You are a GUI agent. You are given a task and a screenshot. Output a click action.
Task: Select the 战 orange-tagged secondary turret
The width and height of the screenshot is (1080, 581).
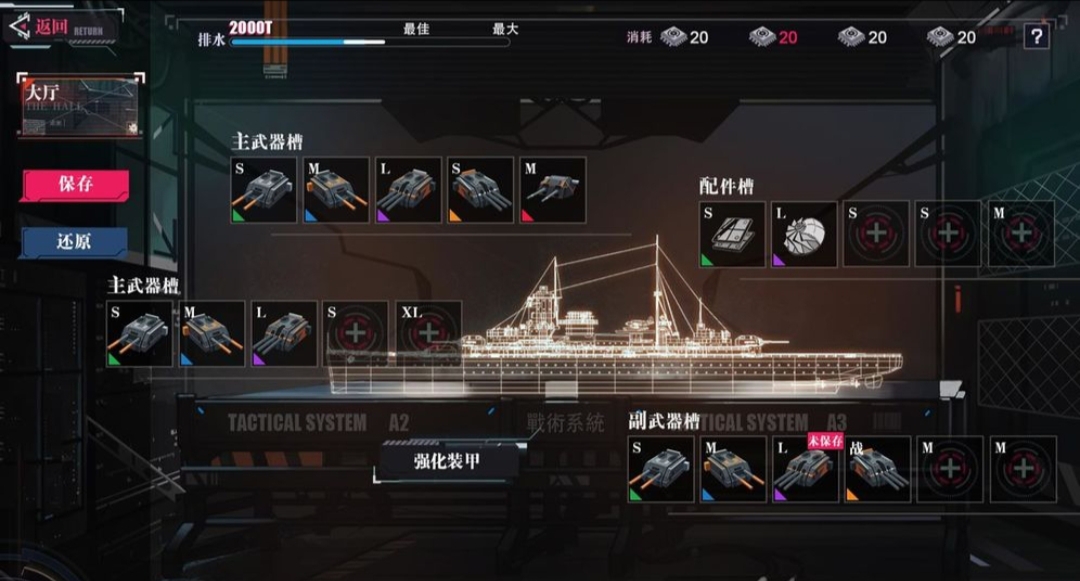click(x=878, y=469)
